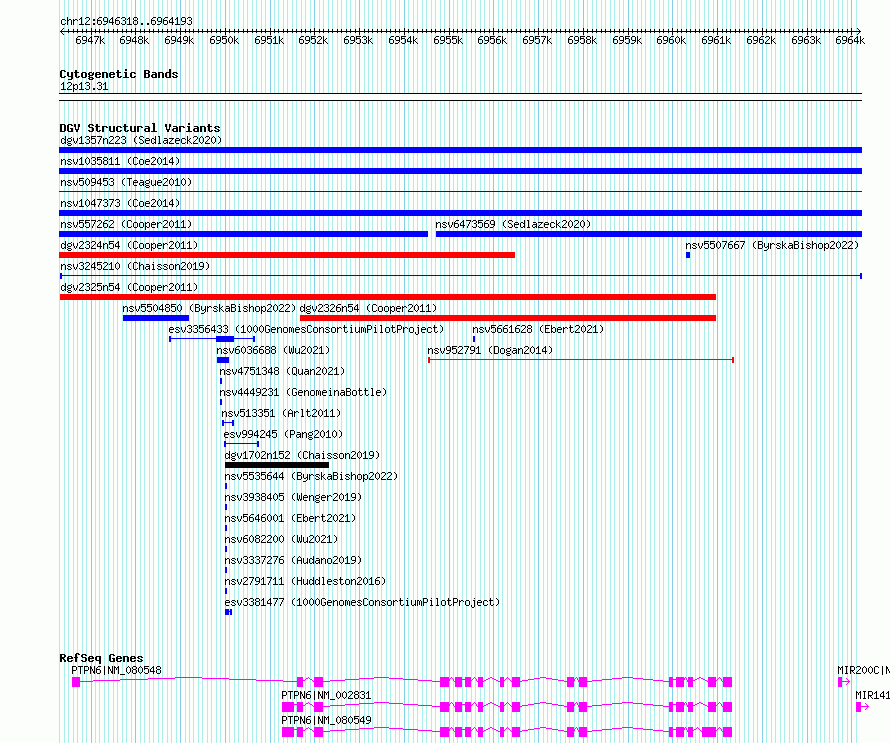Screen dimensions: 890x743
Task: Click the PTPN6|NM_080548 gene label
Action: click(116, 670)
